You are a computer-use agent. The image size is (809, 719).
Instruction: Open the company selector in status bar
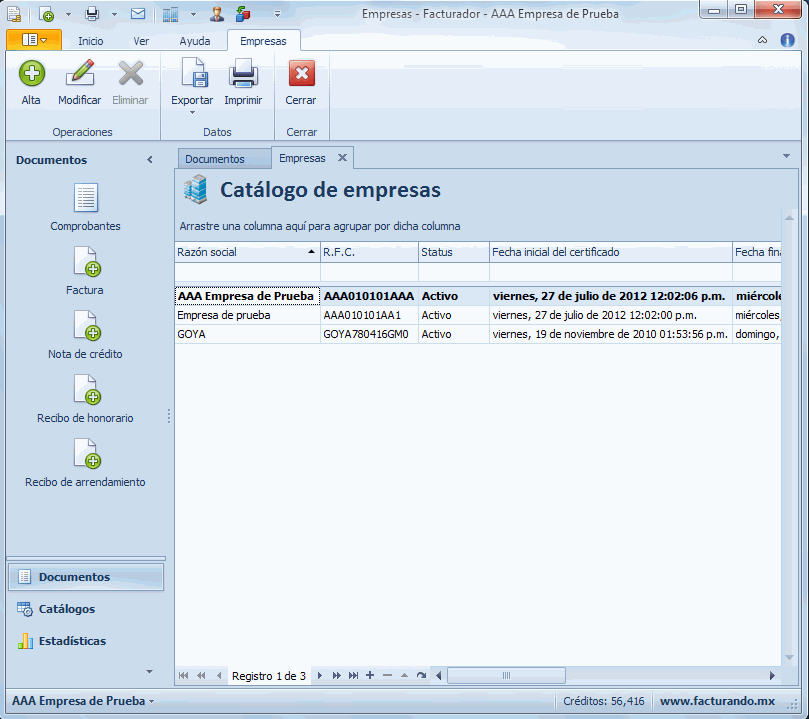(x=83, y=701)
